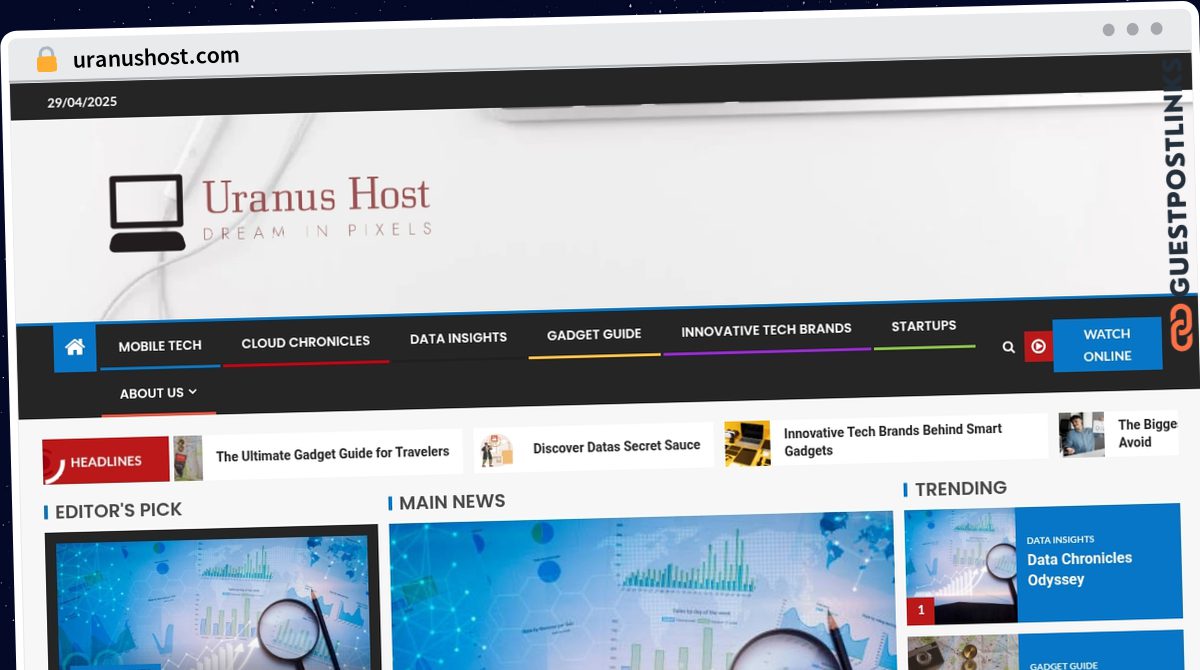Screen dimensions: 1200x670
Task: Click the 29/04/2025 date text
Action: (82, 102)
